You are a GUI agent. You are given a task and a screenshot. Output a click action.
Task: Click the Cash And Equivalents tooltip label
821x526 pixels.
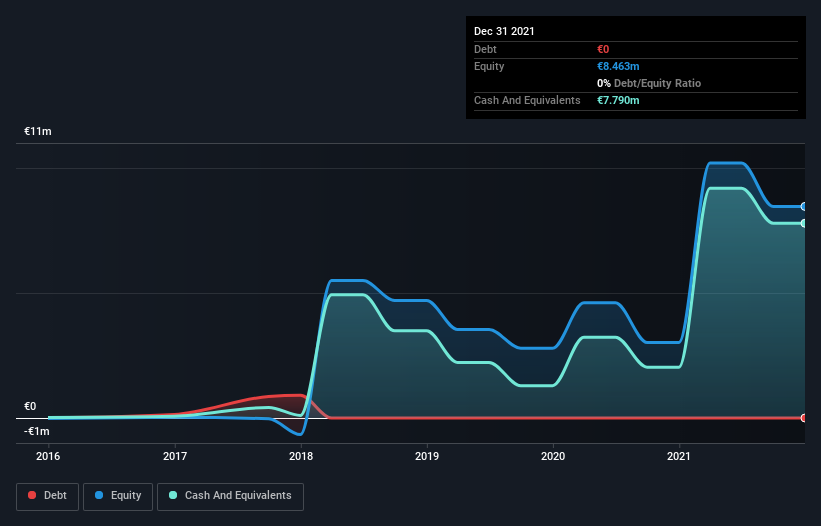click(x=527, y=100)
